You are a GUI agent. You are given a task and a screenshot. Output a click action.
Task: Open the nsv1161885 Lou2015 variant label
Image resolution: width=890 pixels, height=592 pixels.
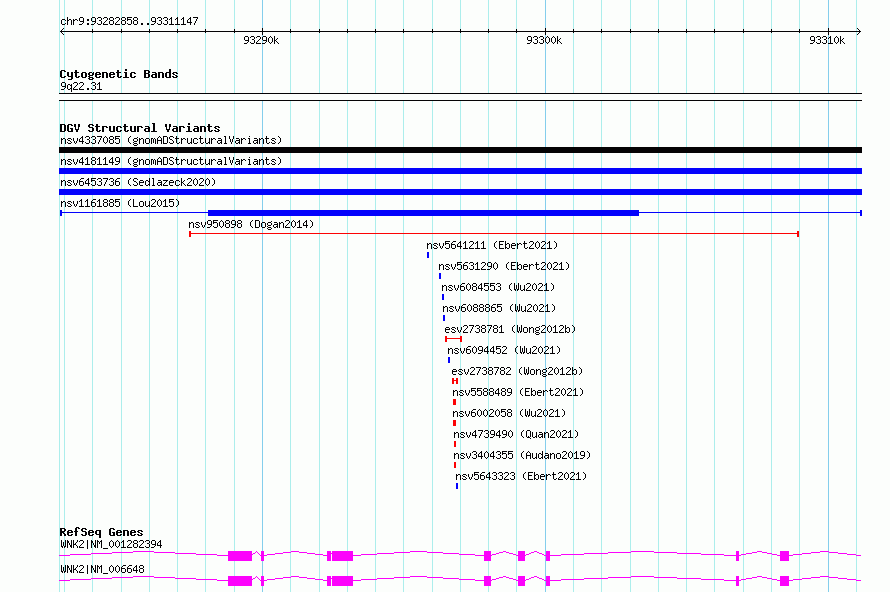[x=120, y=203]
